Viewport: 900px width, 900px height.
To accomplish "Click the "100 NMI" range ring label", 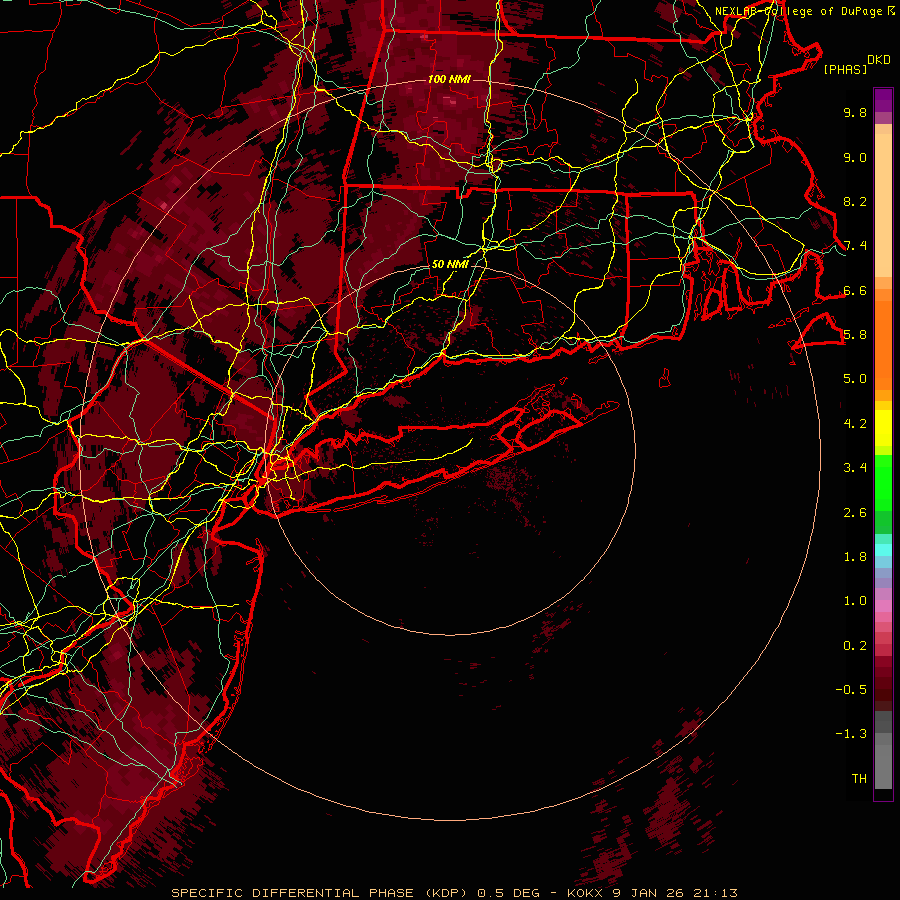I will pyautogui.click(x=449, y=79).
